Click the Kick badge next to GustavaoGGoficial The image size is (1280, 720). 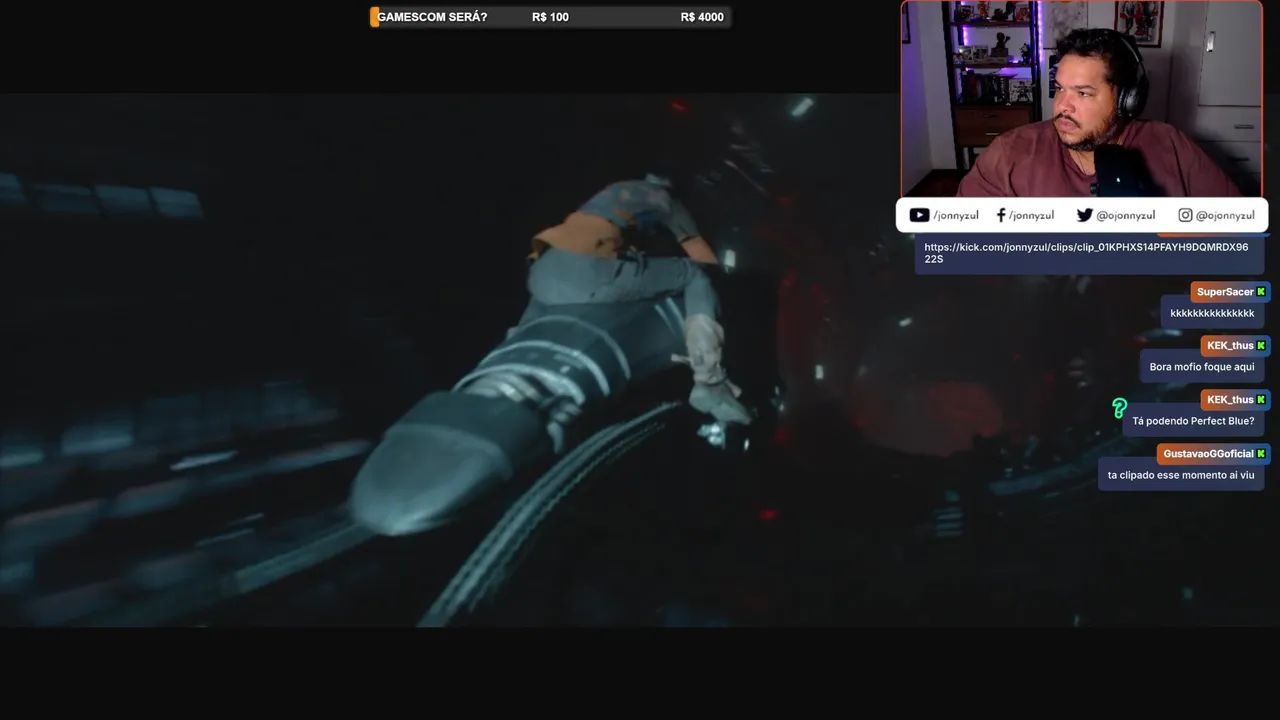tap(1261, 454)
